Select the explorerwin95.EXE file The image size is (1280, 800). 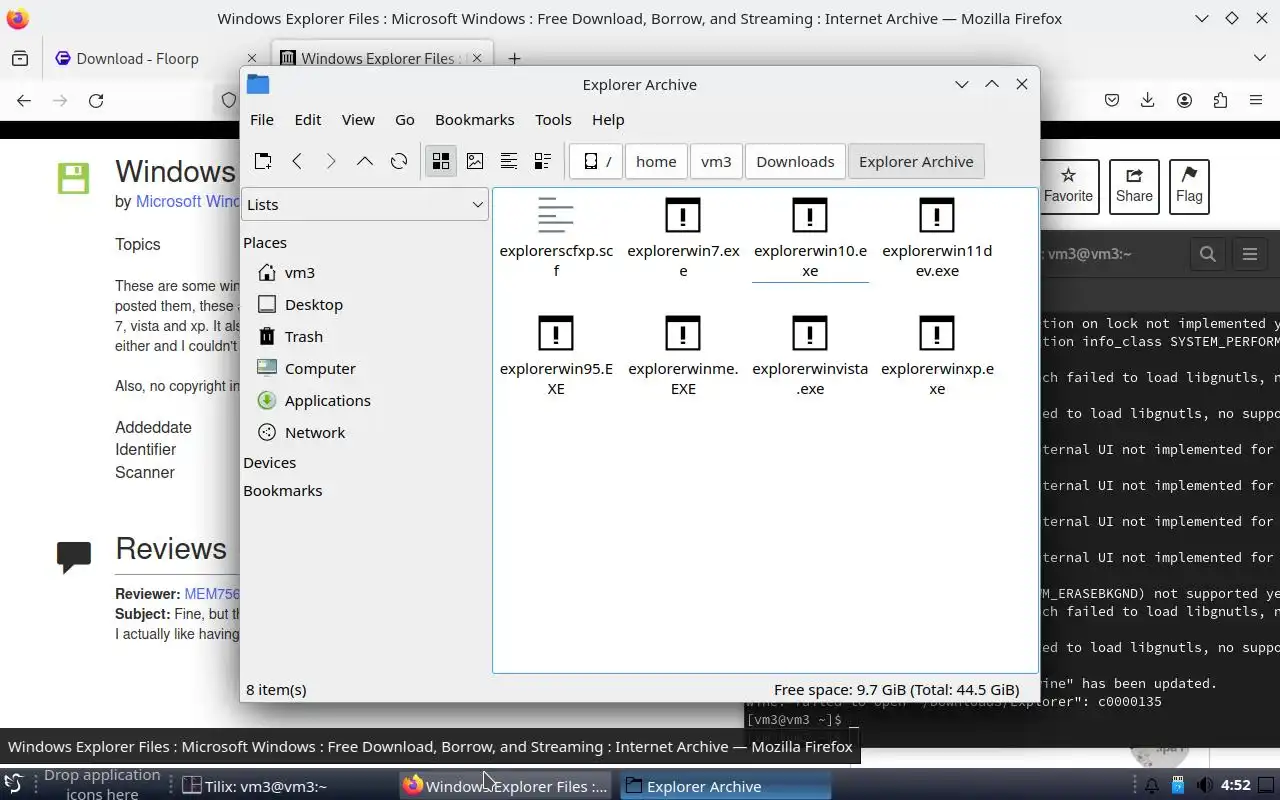[556, 356]
